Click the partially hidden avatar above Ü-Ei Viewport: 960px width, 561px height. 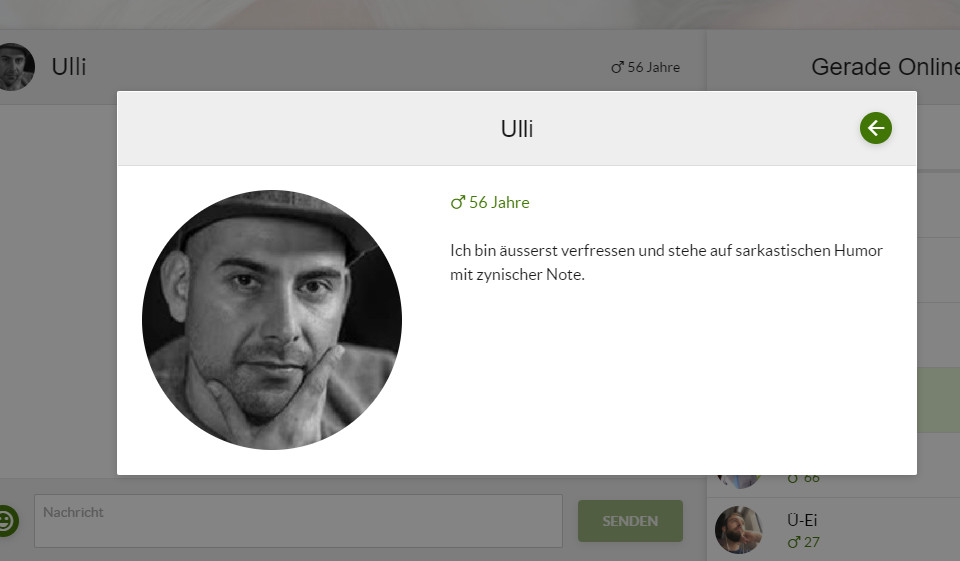739,481
